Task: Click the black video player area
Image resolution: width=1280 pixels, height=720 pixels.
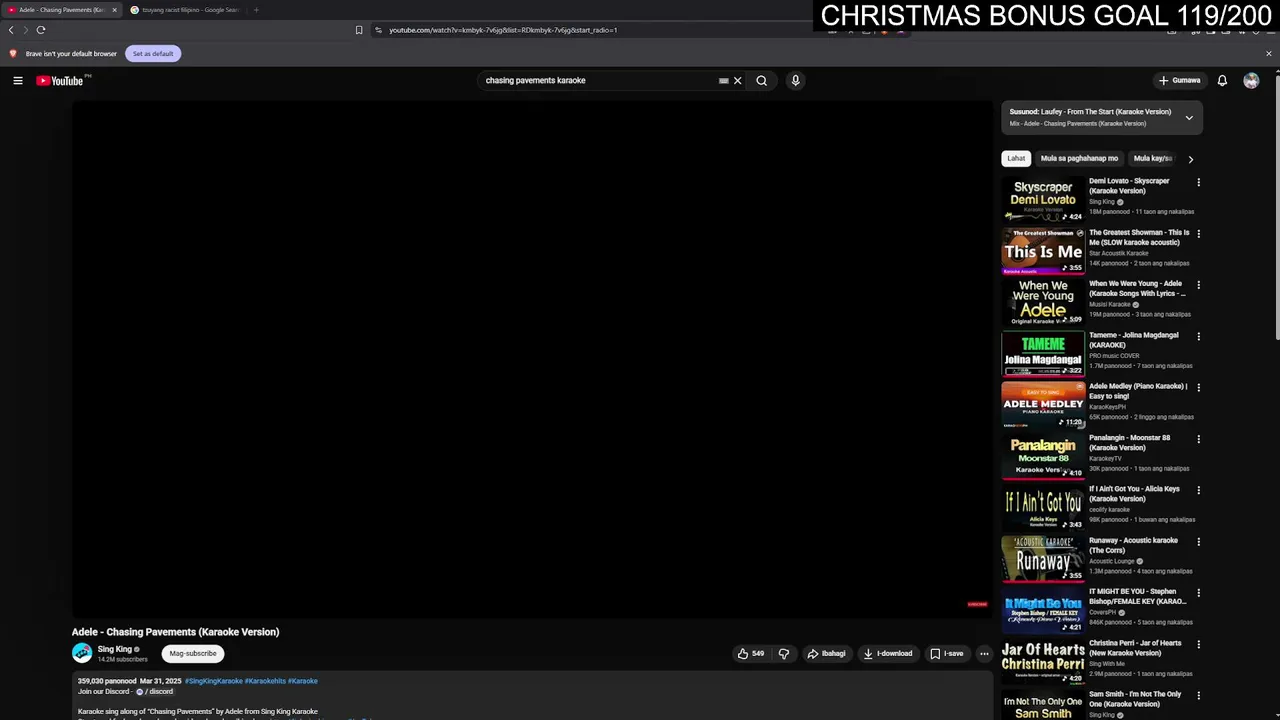Action: click(x=532, y=358)
